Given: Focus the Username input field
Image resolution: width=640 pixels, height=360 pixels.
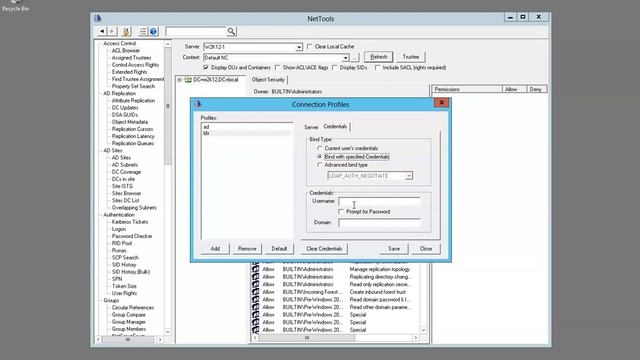Looking at the screenshot, I should tap(379, 202).
